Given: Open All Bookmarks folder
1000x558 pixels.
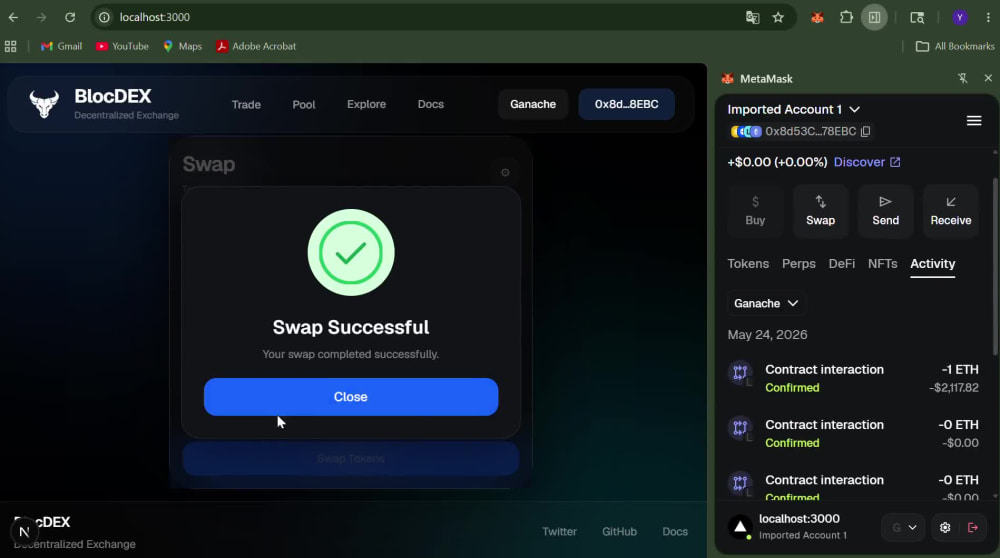Looking at the screenshot, I should point(955,46).
